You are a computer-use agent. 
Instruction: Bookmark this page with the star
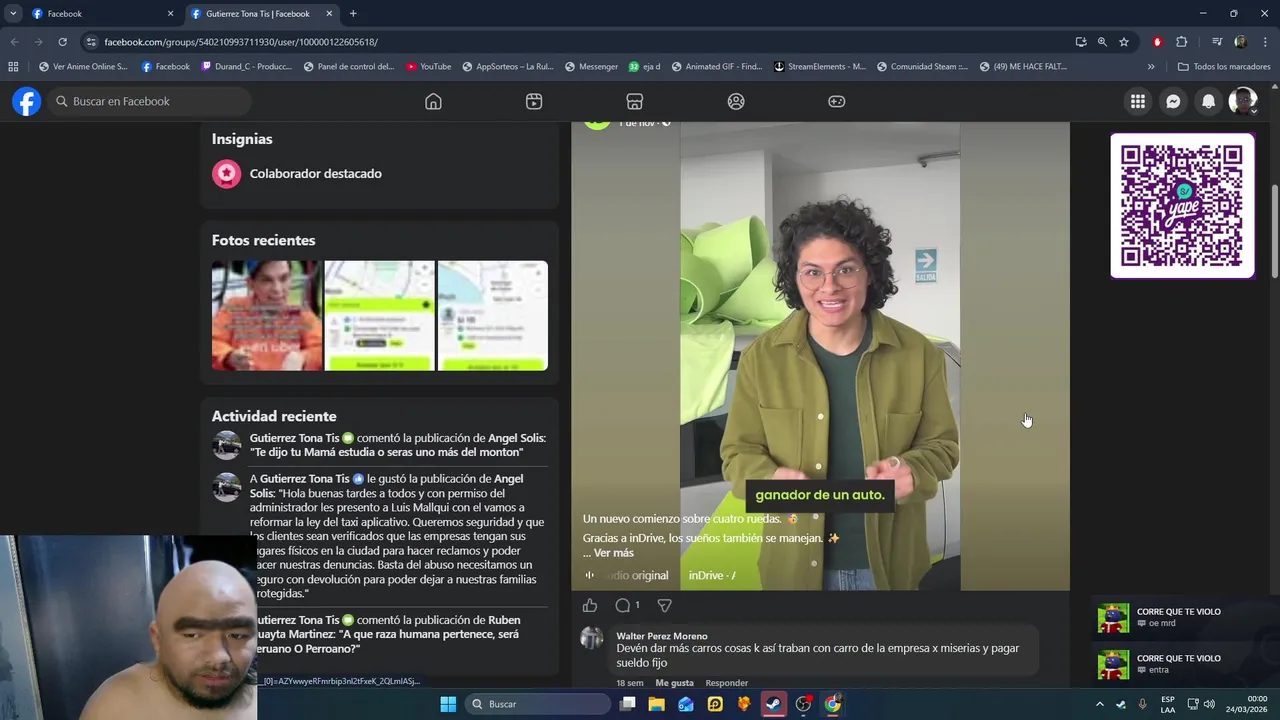point(1124,42)
